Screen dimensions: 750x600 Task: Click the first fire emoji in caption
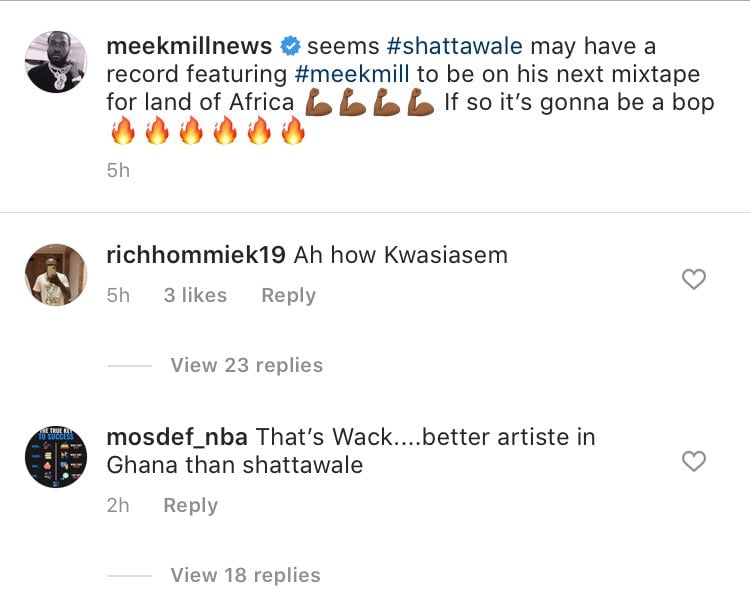(x=123, y=130)
